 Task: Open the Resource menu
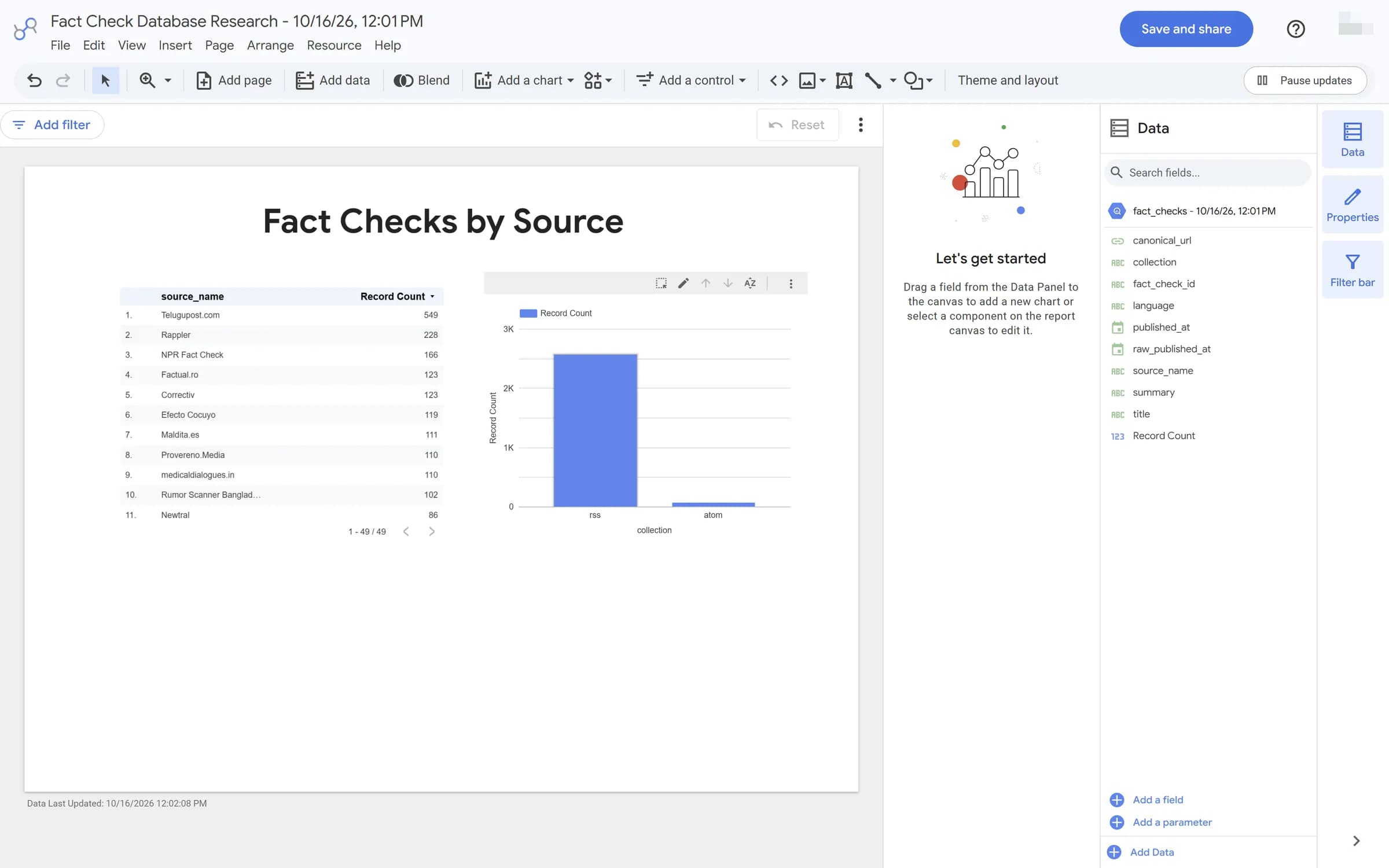[334, 45]
